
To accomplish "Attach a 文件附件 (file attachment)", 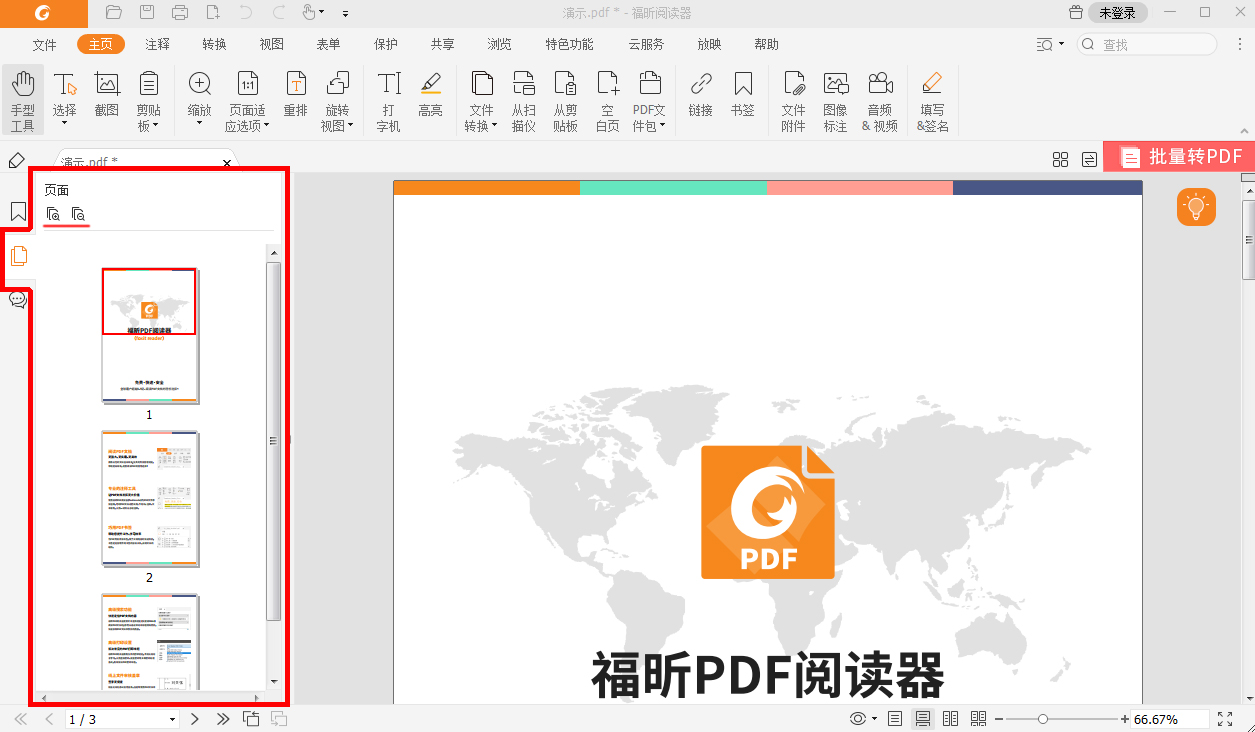I will coord(792,96).
